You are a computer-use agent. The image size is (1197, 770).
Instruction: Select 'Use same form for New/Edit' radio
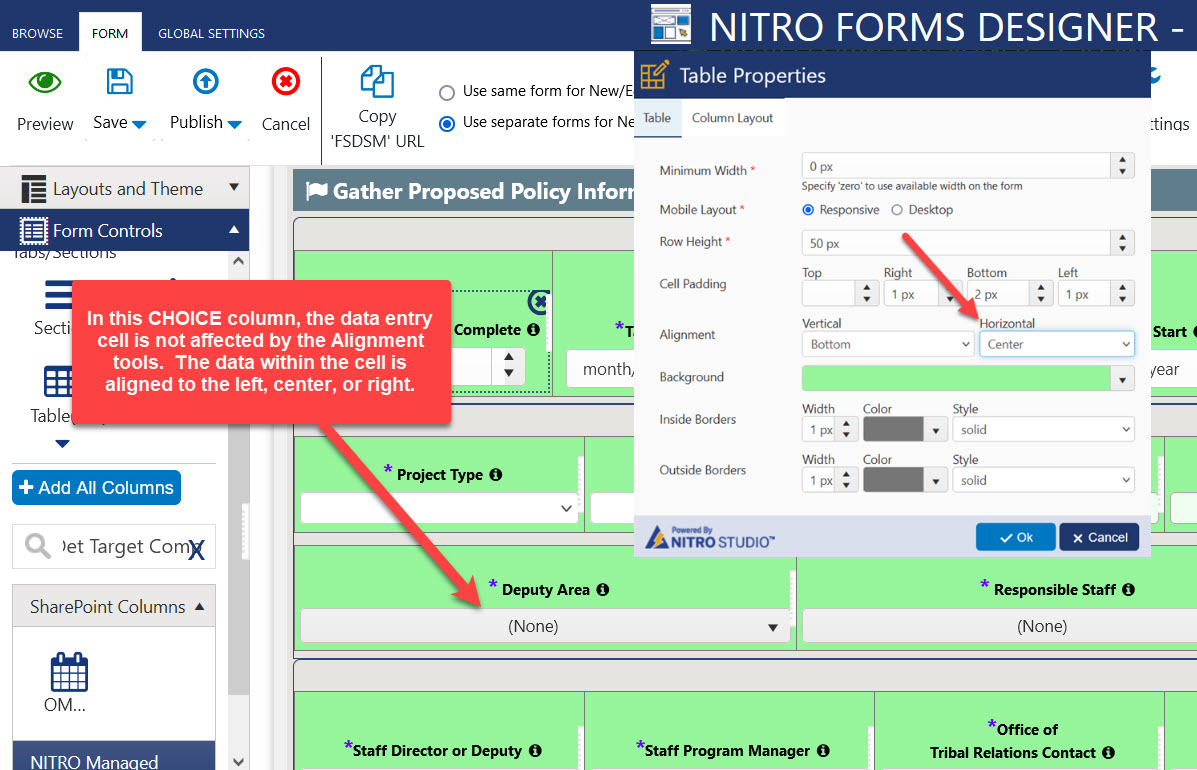click(x=447, y=93)
